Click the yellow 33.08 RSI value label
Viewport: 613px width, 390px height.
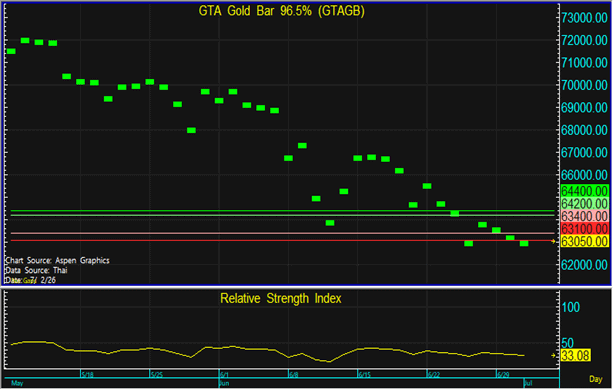[575, 356]
